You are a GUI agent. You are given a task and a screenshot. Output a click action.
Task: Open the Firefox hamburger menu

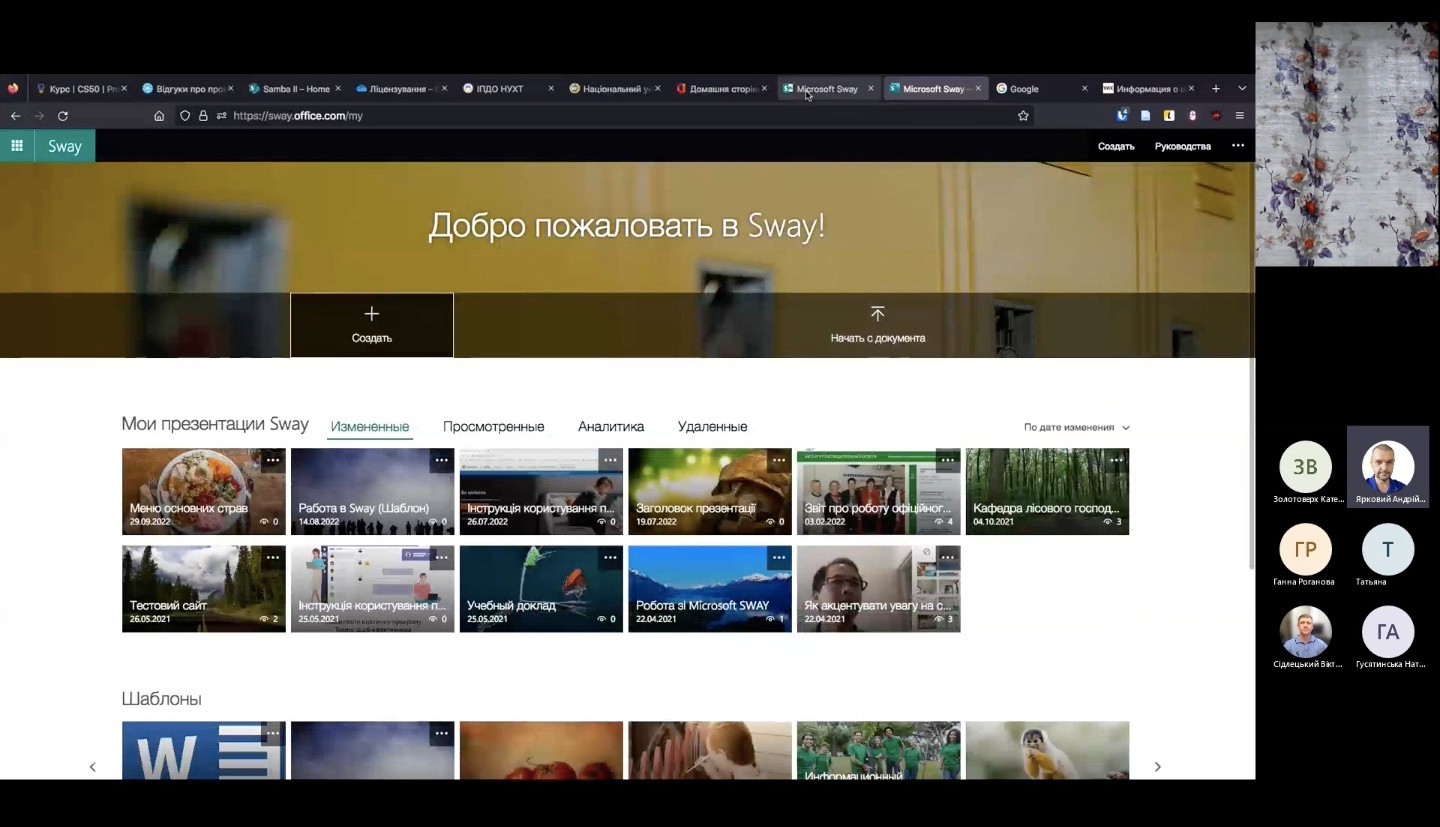coord(1239,116)
